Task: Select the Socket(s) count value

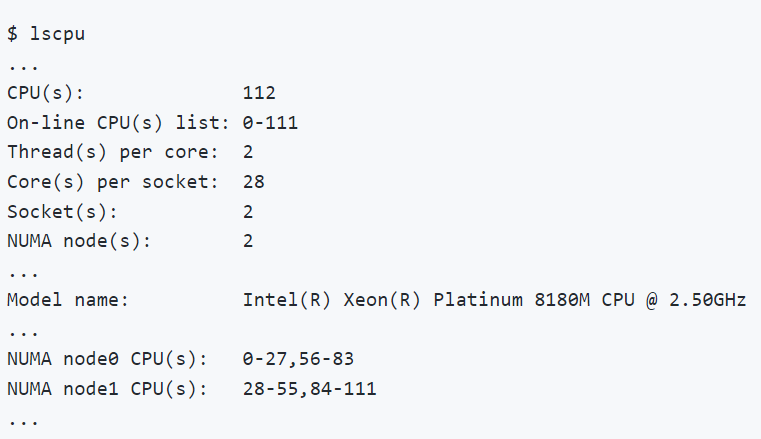Action: [248, 212]
